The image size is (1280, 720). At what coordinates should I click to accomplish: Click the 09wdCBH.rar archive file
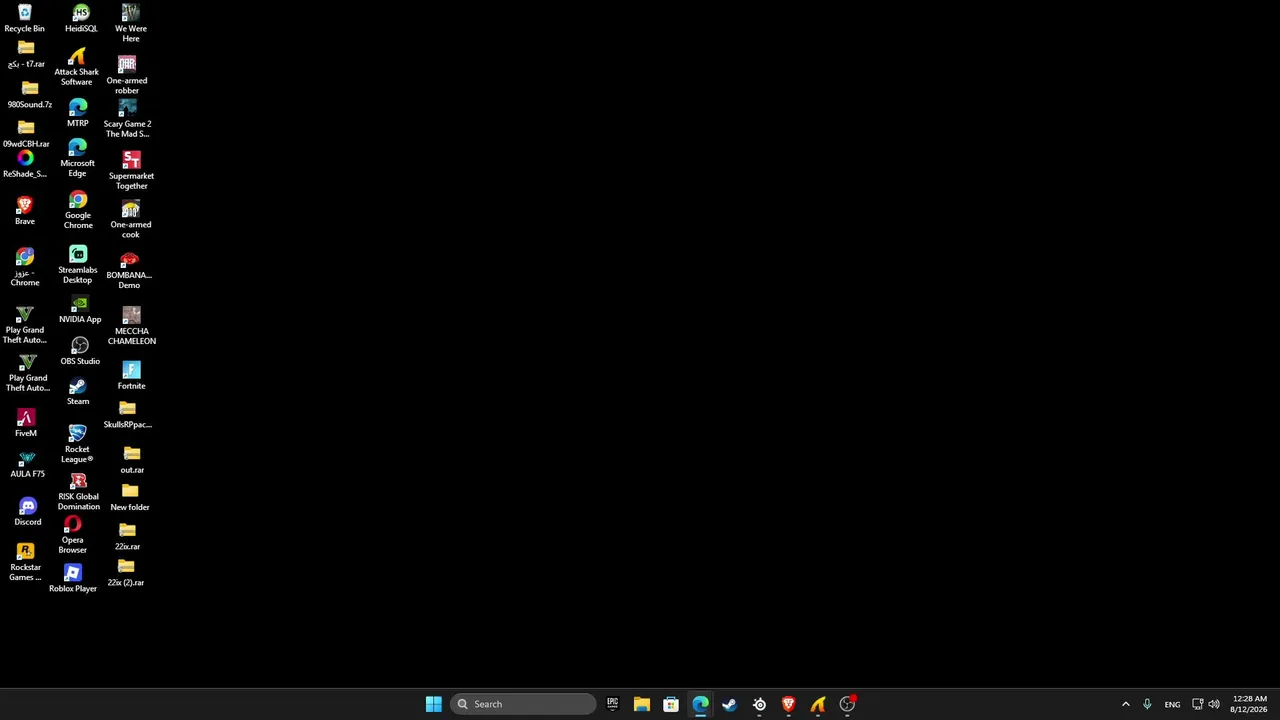pos(26,135)
